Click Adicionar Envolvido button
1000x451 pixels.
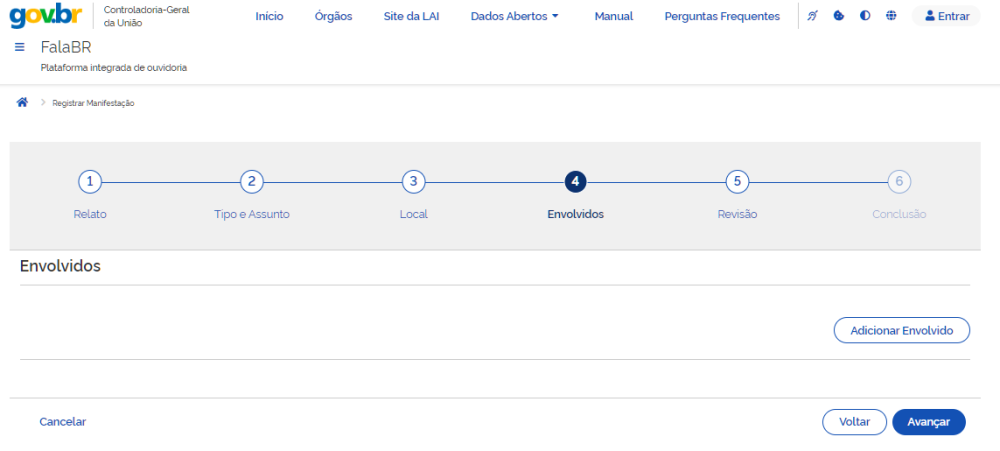click(x=901, y=330)
